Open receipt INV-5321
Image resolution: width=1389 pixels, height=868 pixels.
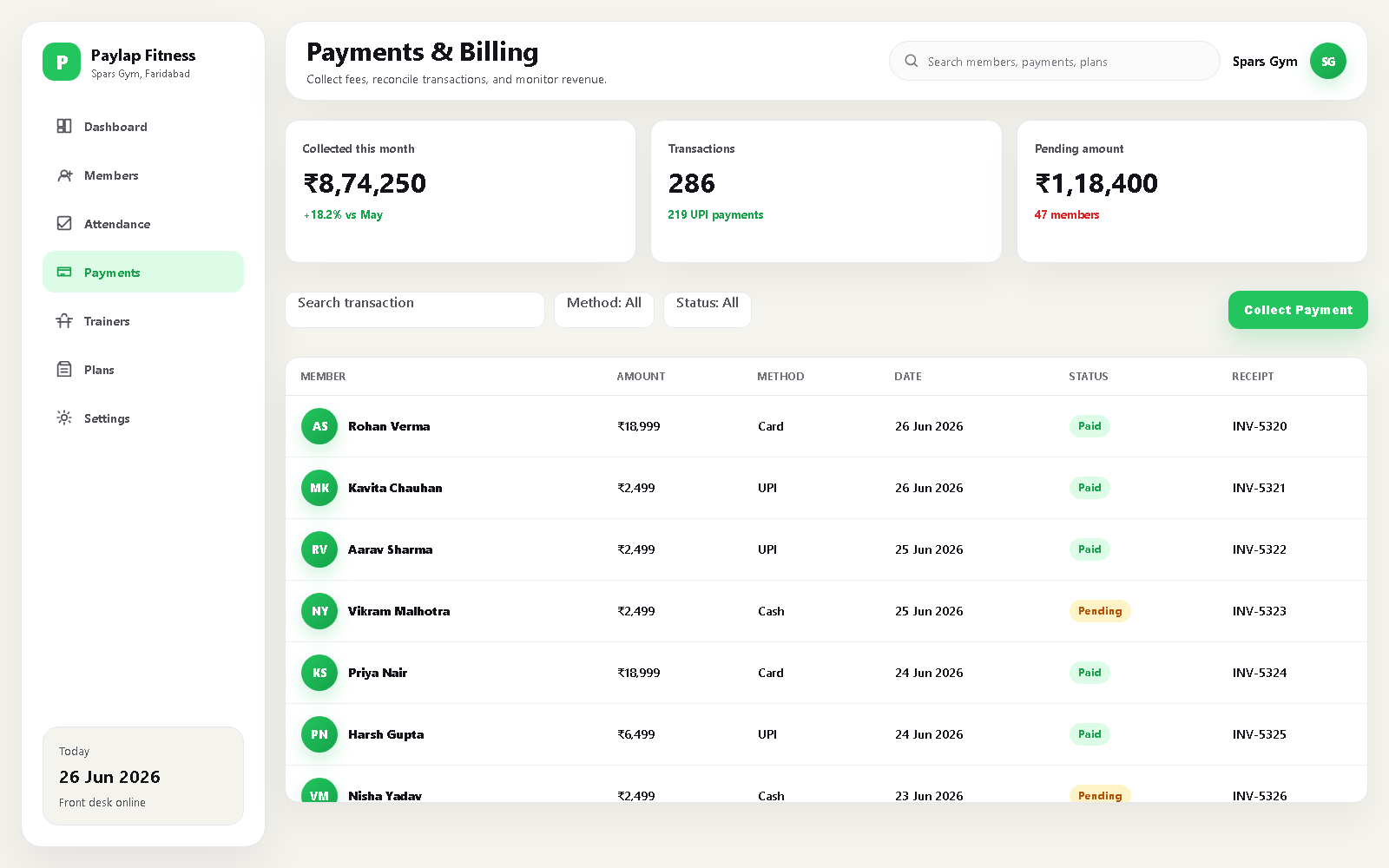click(x=1259, y=488)
